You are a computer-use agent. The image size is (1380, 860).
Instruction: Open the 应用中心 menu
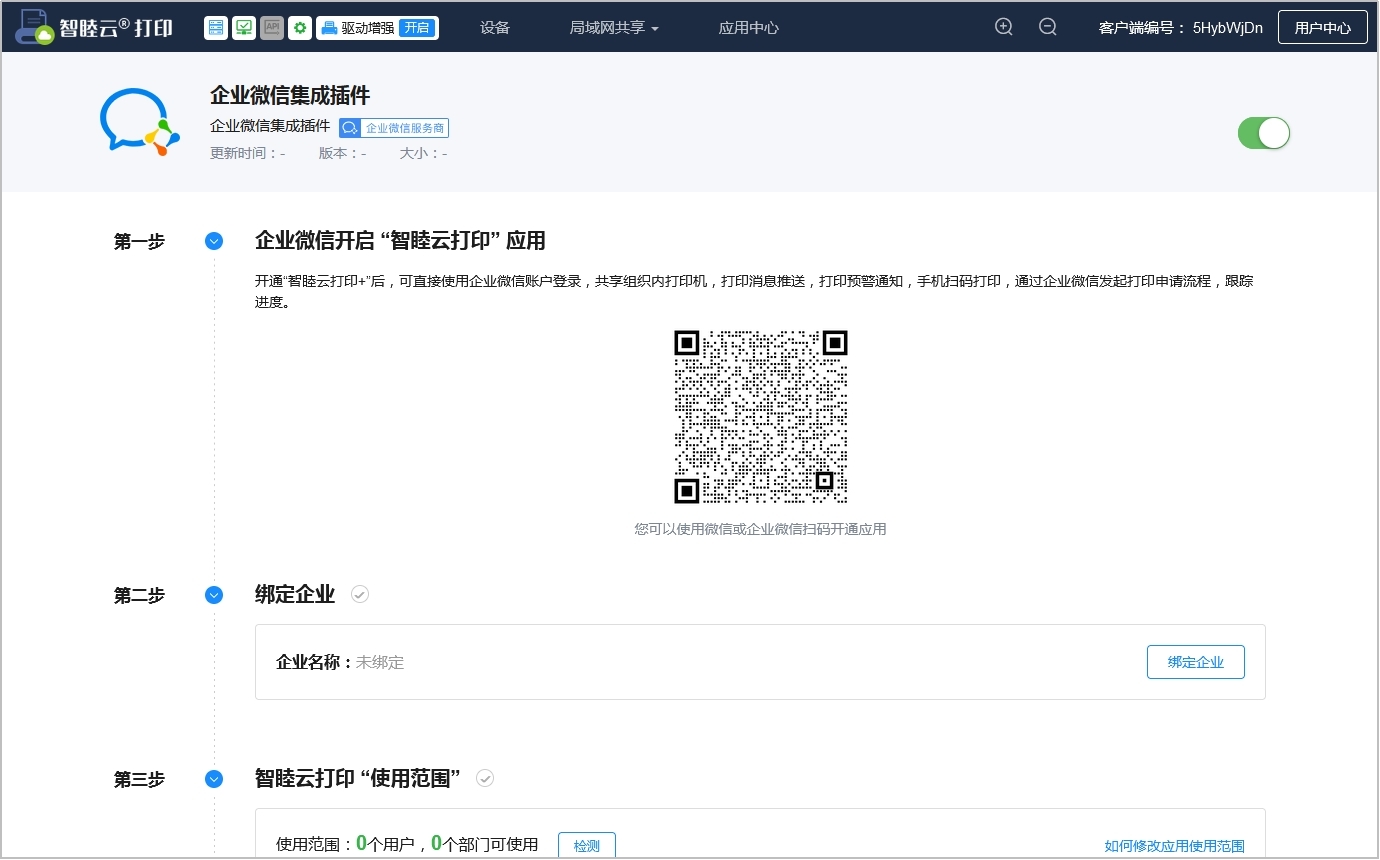click(749, 28)
